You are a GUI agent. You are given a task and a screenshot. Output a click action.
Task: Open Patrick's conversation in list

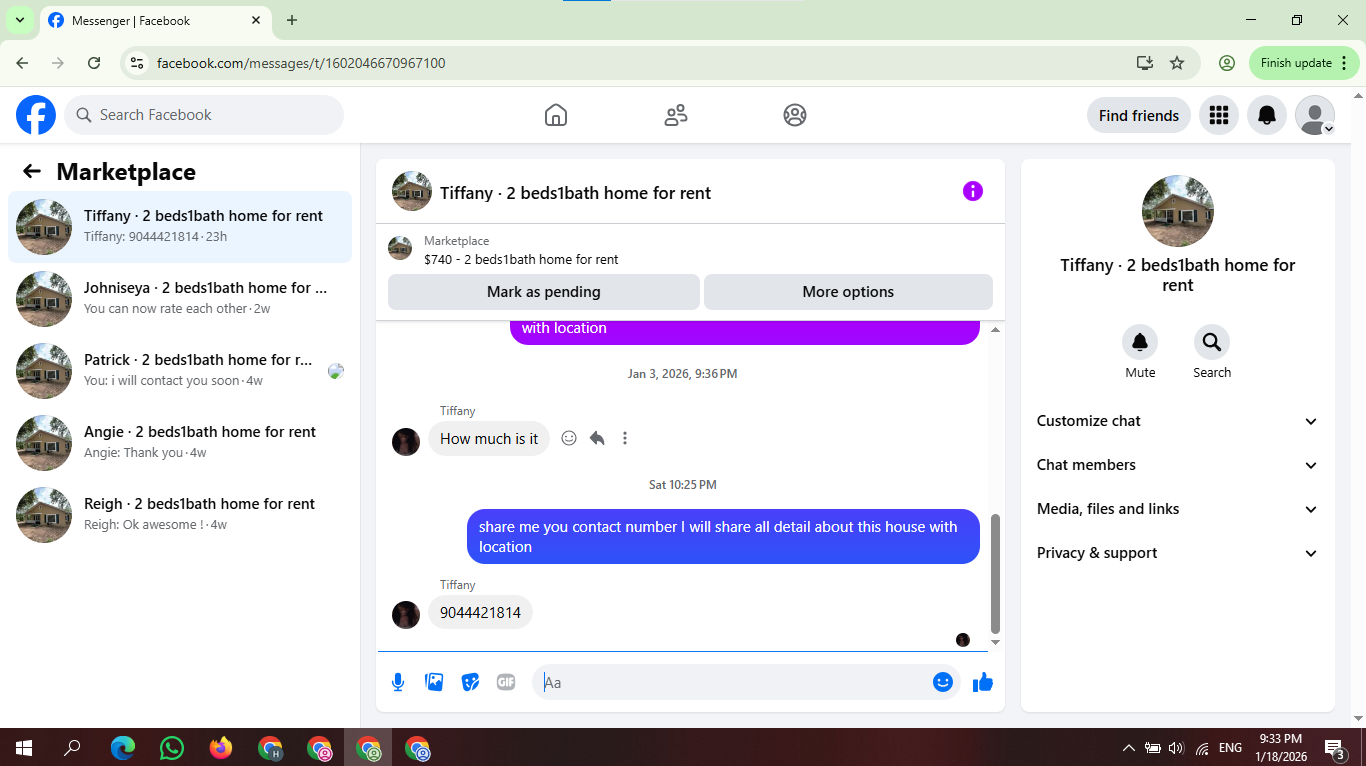[180, 371]
